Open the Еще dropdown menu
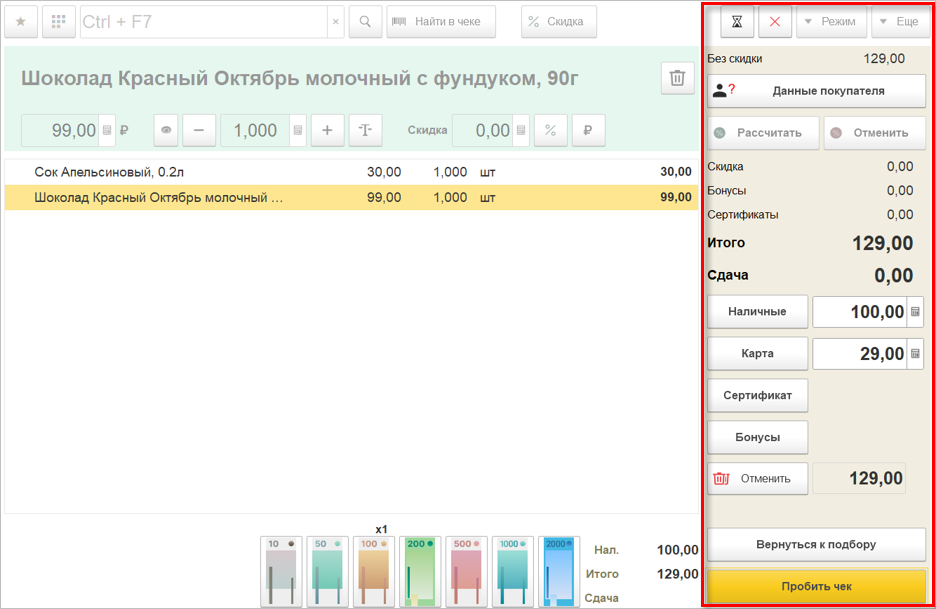Viewport: 936px width, 609px height. [900, 21]
